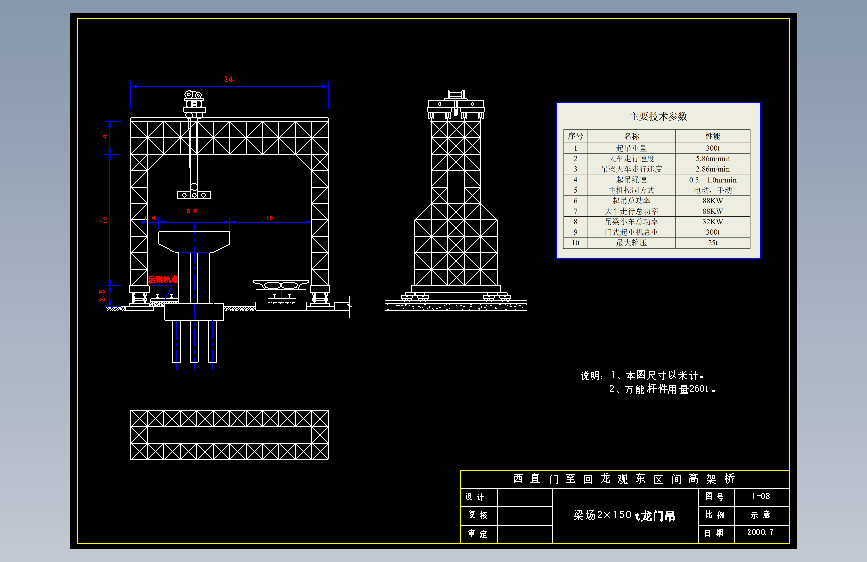The width and height of the screenshot is (867, 562).
Task: Click the plan view truss at the bottom left
Action: pyautogui.click(x=229, y=435)
